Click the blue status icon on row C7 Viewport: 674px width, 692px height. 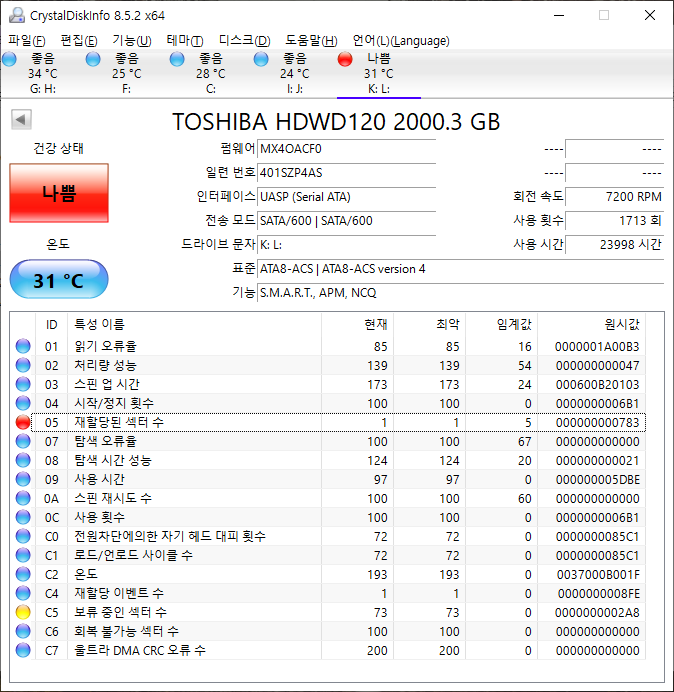pos(23,650)
